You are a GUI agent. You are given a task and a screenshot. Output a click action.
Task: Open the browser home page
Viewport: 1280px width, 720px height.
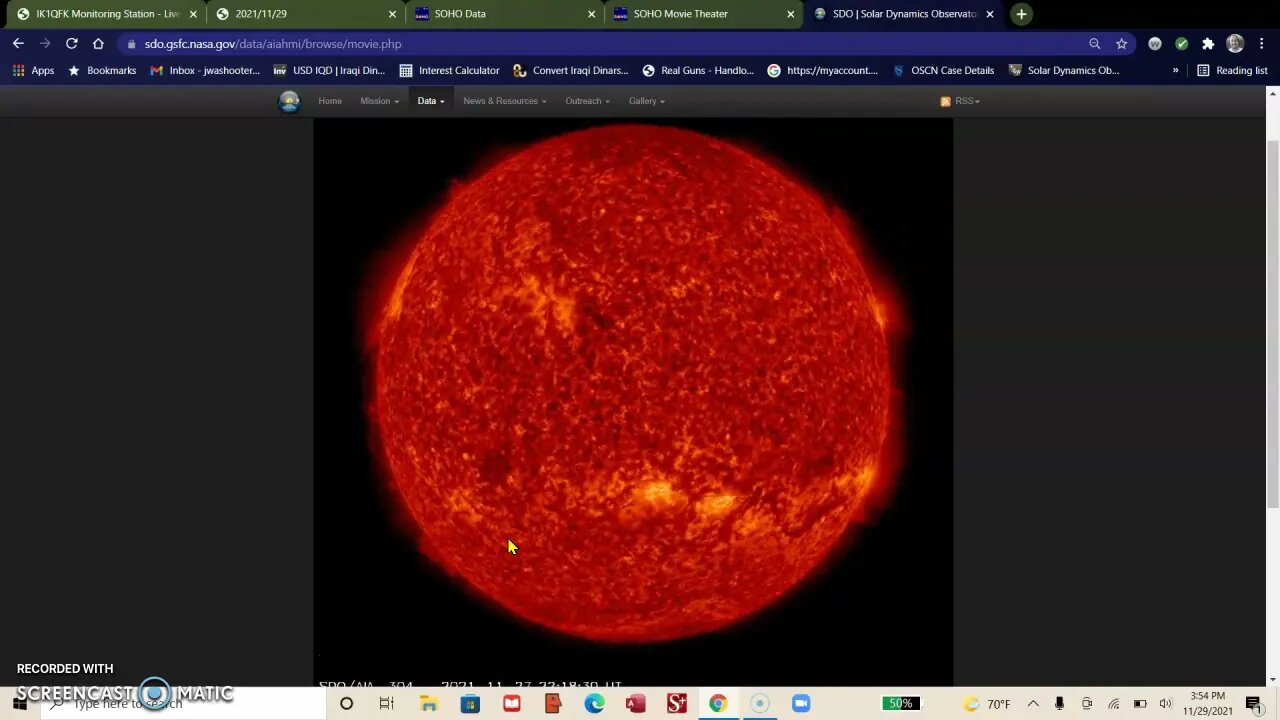(x=98, y=44)
